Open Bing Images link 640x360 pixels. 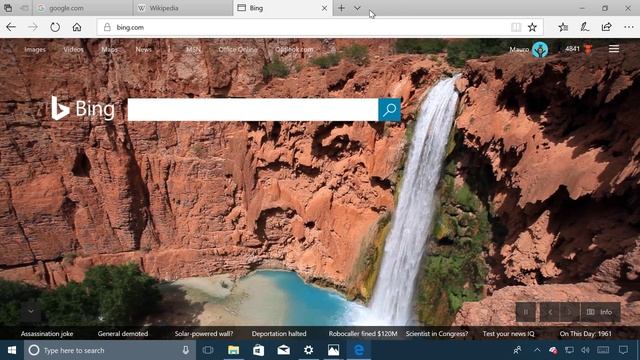tap(35, 50)
